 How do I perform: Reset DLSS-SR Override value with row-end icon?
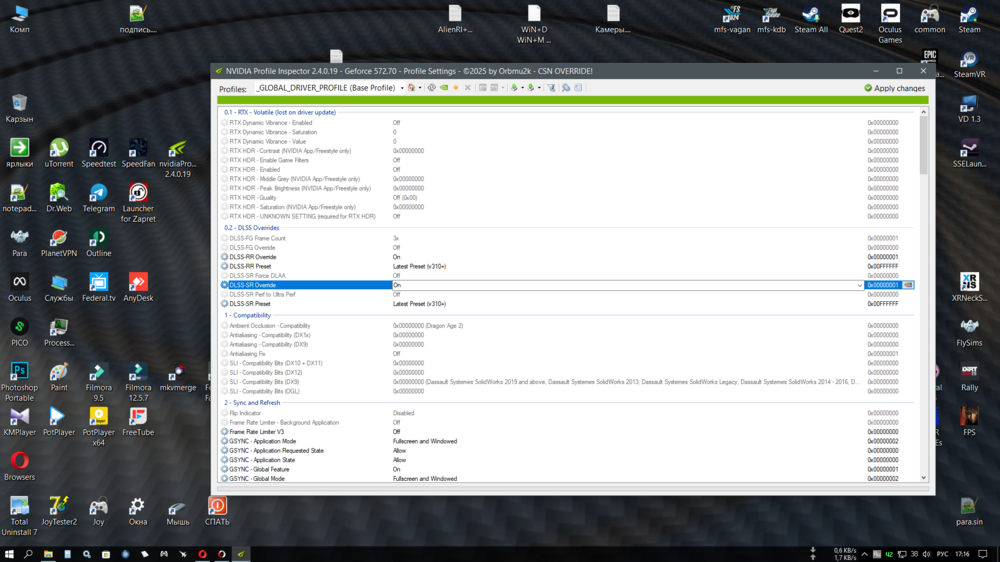click(908, 285)
